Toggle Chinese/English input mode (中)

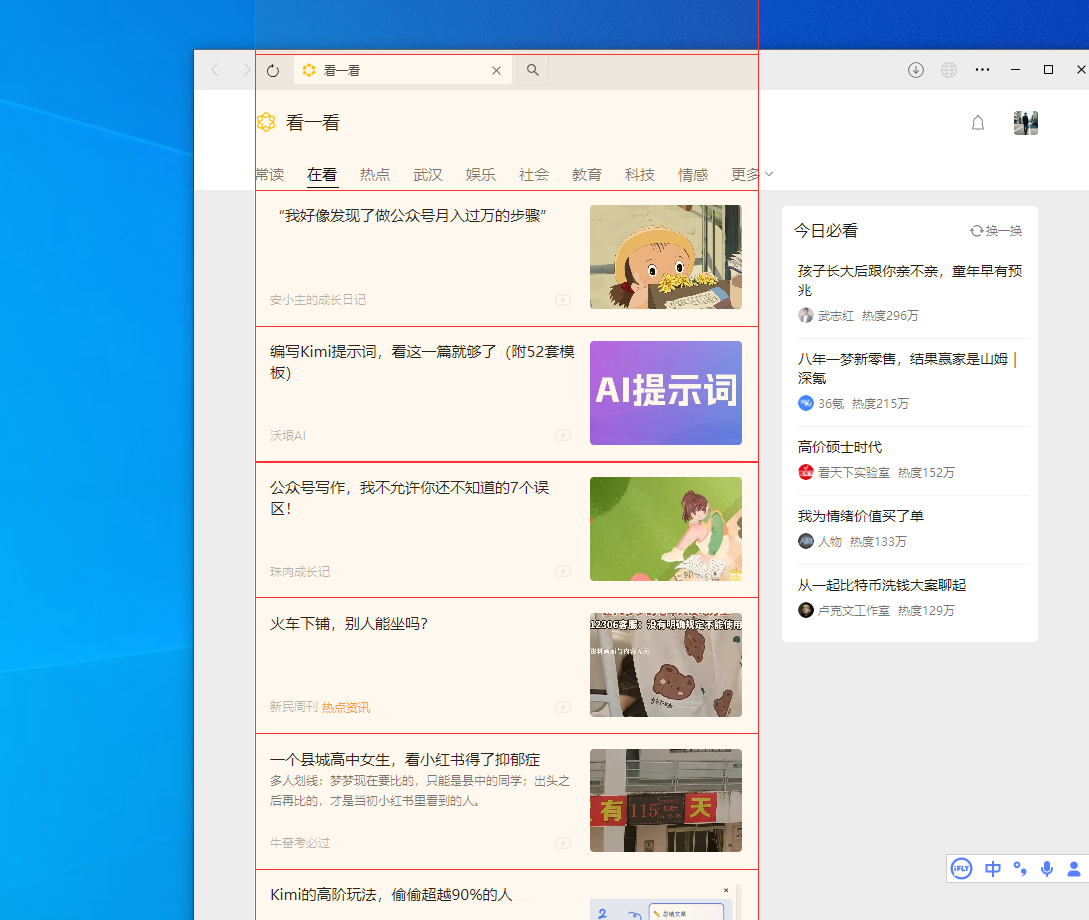coord(992,868)
